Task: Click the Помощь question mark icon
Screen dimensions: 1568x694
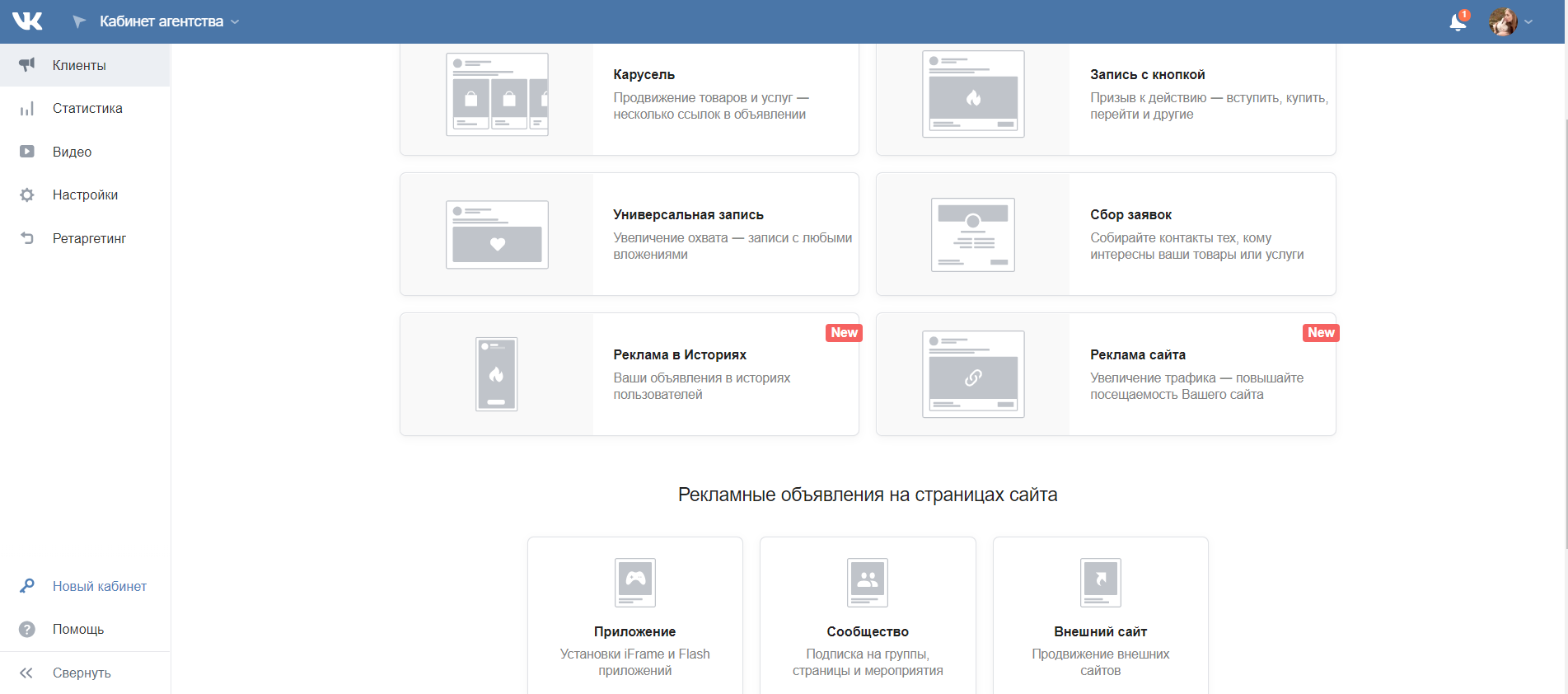Action: [27, 630]
